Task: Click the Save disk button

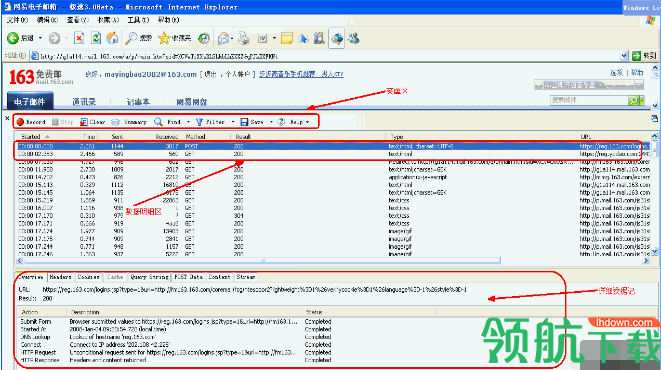Action: click(252, 122)
